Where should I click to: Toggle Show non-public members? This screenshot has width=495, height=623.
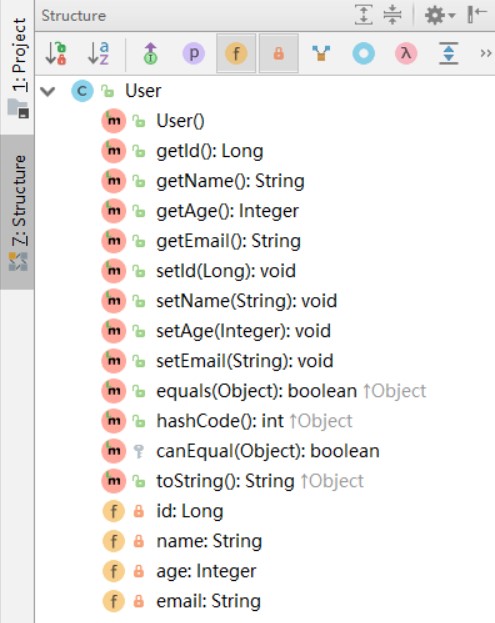click(x=278, y=53)
